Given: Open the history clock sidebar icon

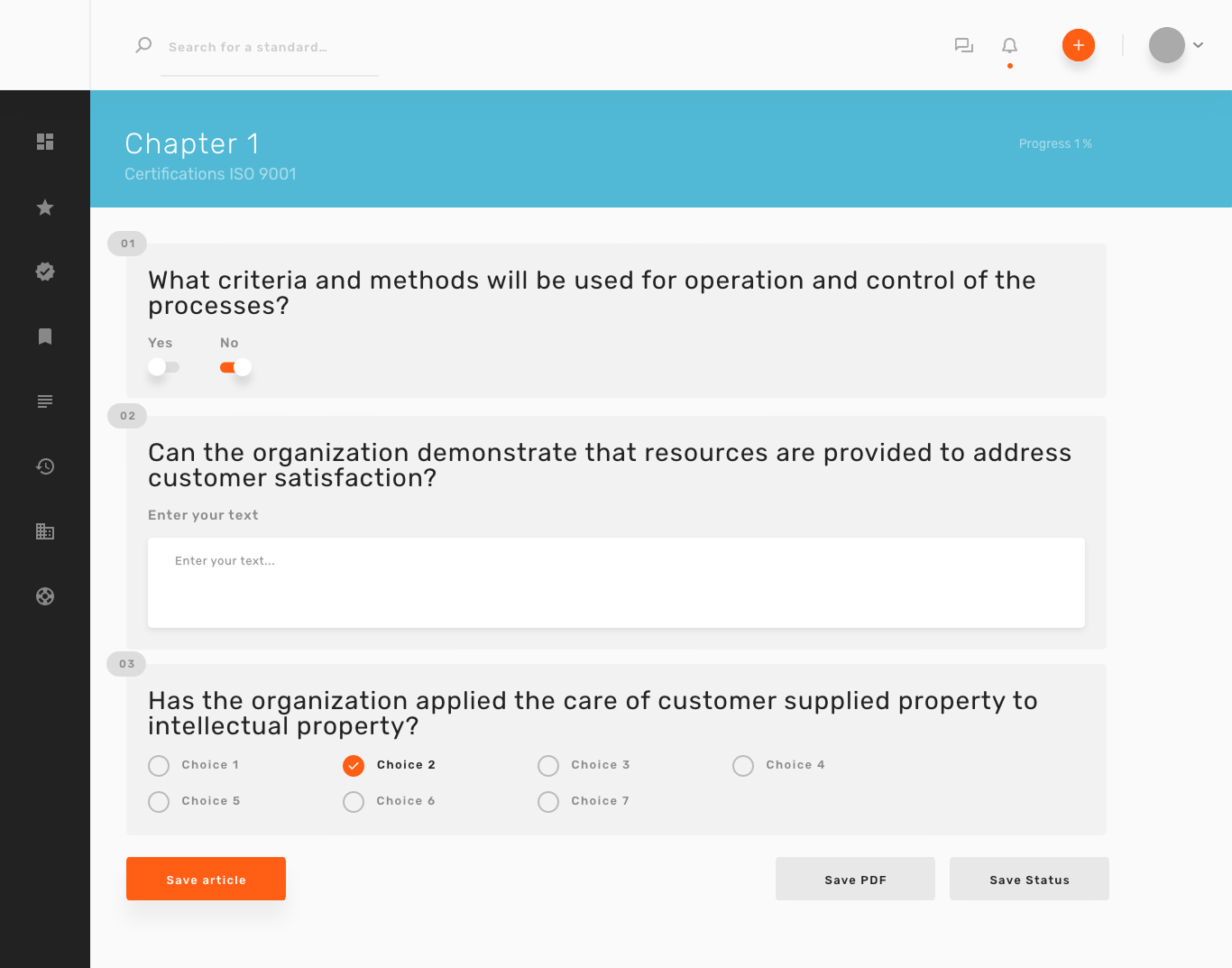Looking at the screenshot, I should tap(45, 466).
